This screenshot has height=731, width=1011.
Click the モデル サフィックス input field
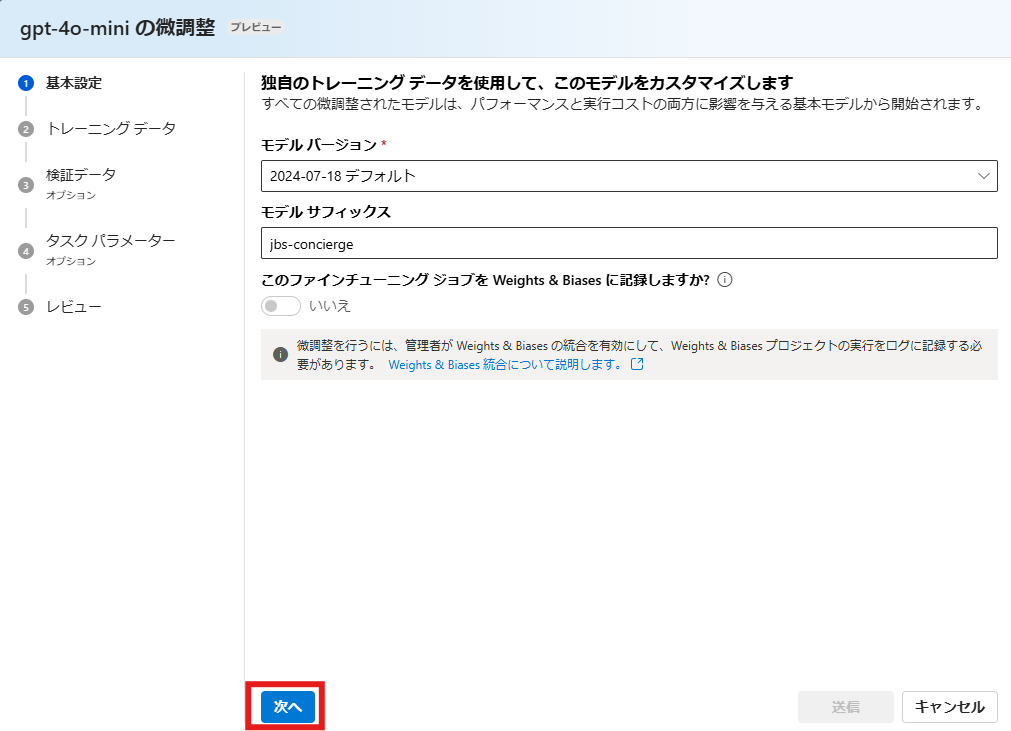pyautogui.click(x=629, y=243)
